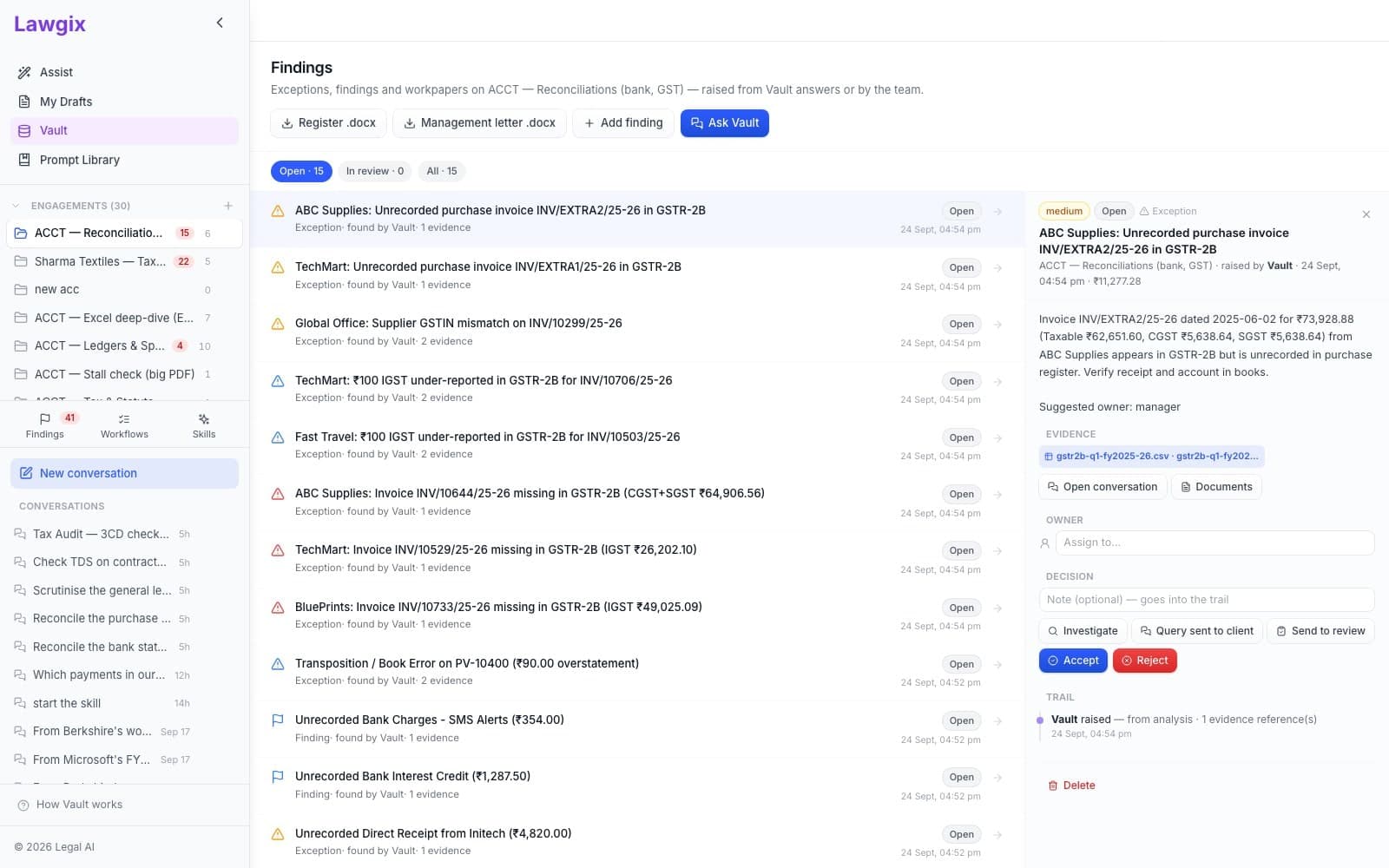Open arrow for Global Office GSTIN mismatch finding
Viewport: 1389px width, 868px height.
click(x=997, y=325)
